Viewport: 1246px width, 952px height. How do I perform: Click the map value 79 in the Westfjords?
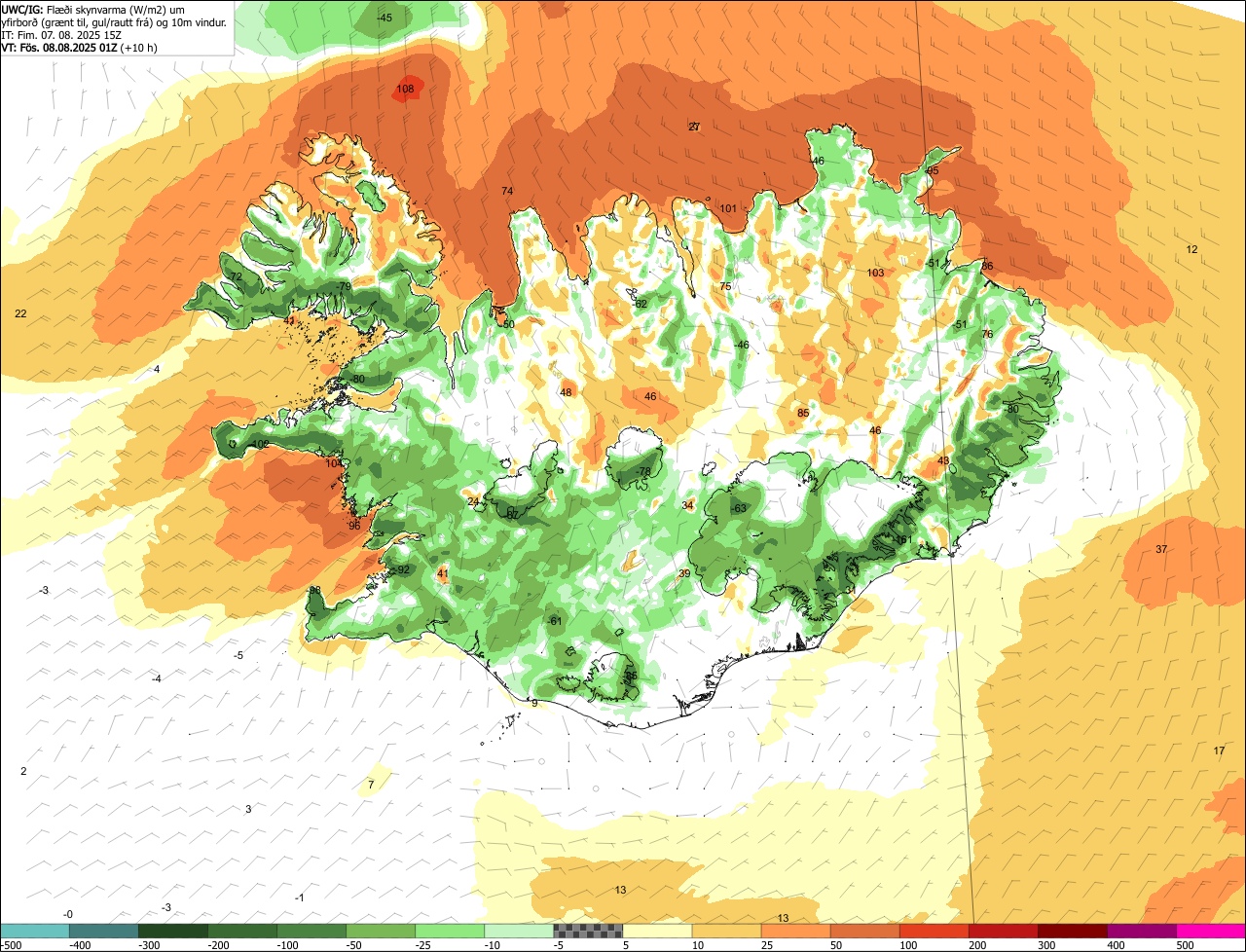click(x=345, y=286)
